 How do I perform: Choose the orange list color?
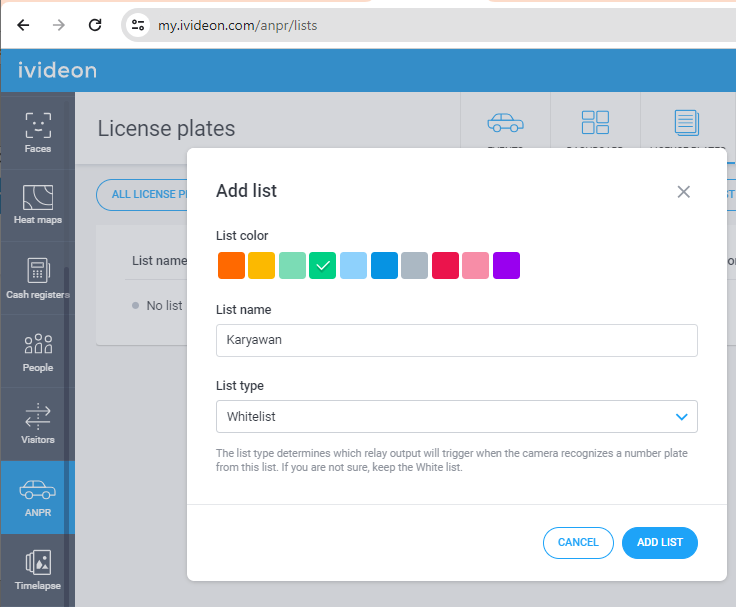pos(231,265)
